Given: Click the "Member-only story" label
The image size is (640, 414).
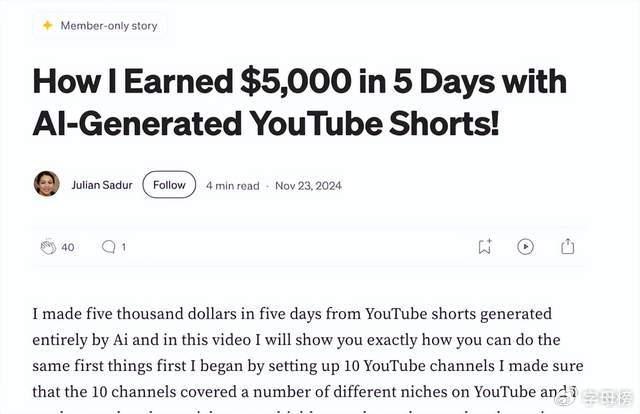Looking at the screenshot, I should coord(109,26).
